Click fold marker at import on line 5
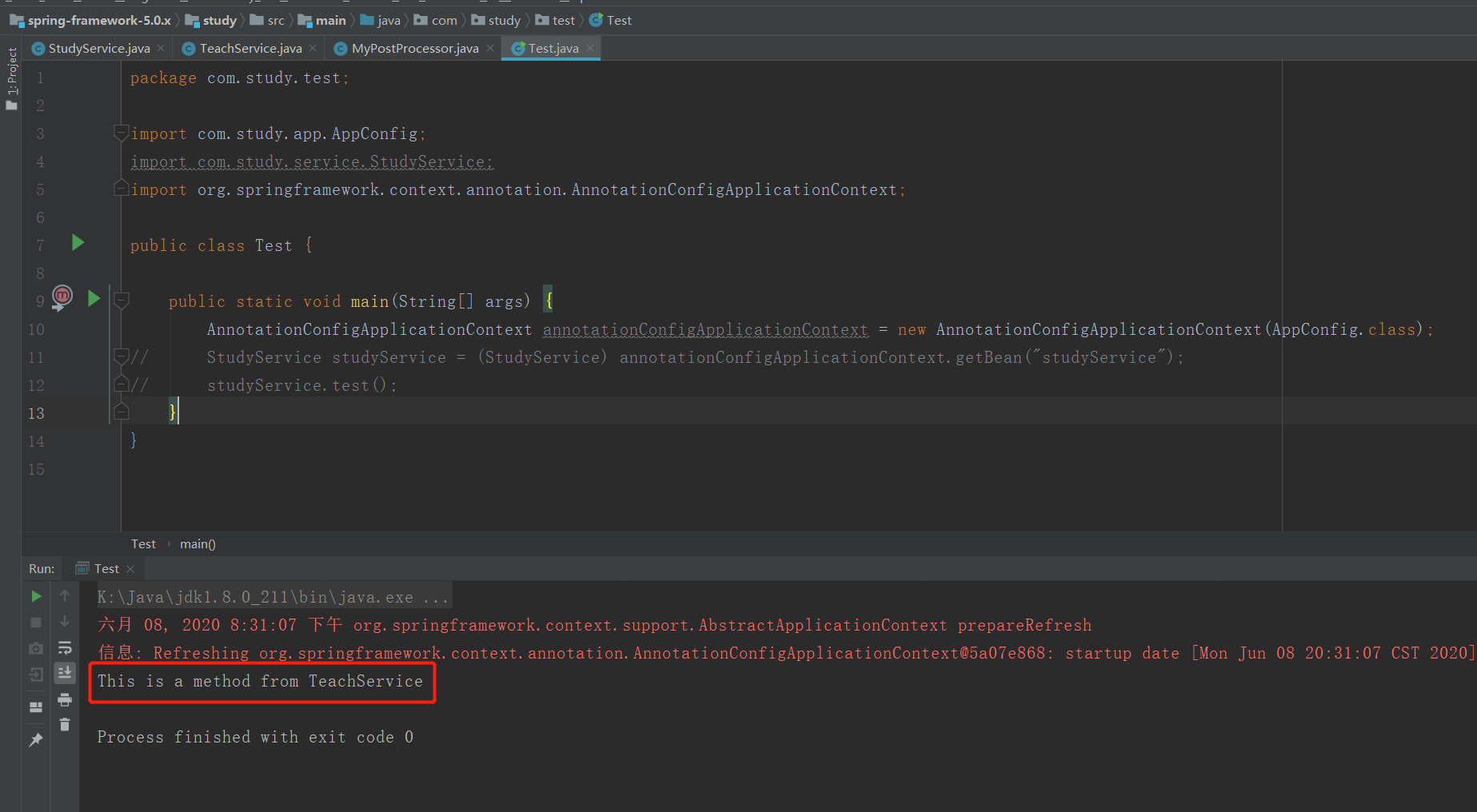Screen dimensions: 1477x812 pos(122,189)
